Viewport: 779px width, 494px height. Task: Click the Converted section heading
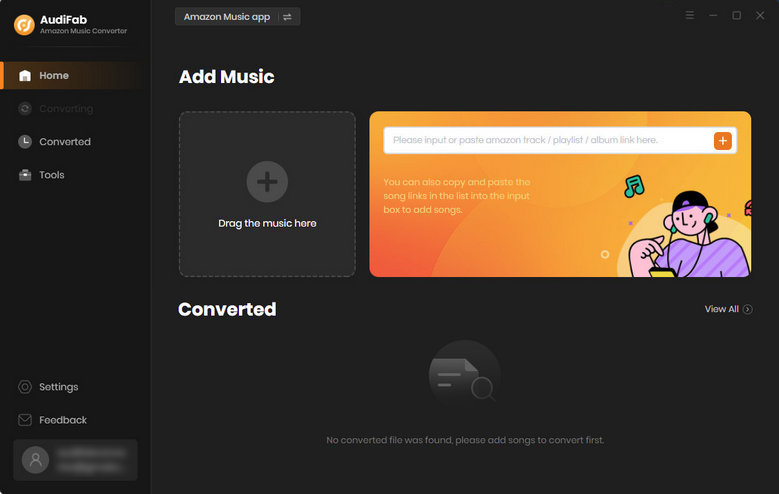(x=227, y=309)
